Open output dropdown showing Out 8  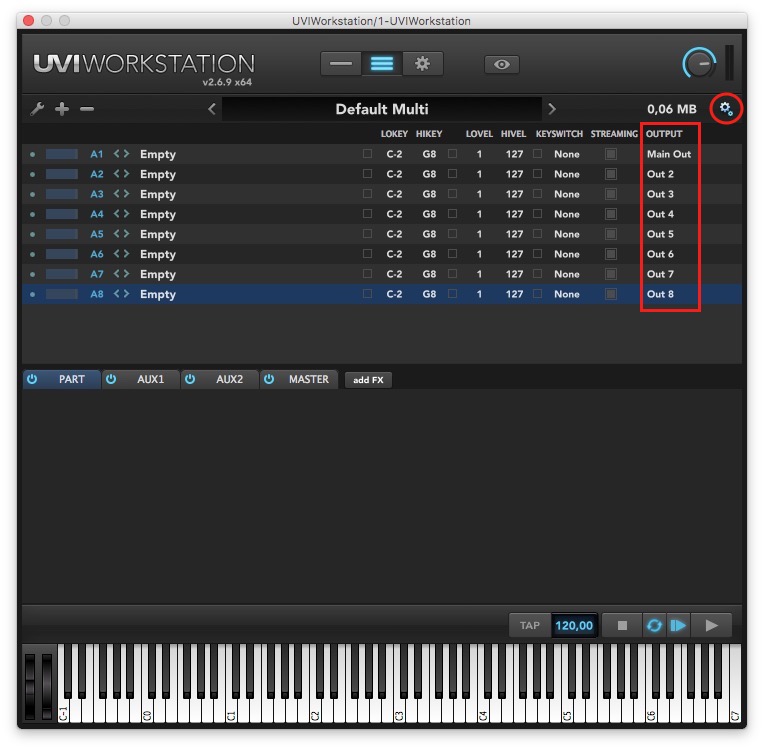point(660,294)
